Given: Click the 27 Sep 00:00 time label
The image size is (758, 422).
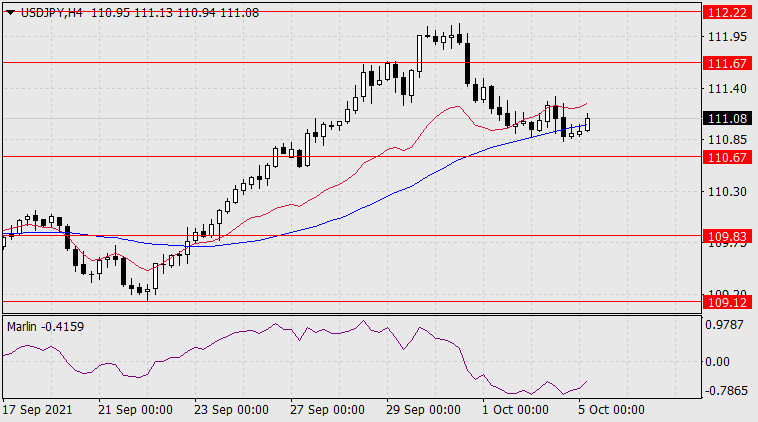Looking at the screenshot, I should point(327,410).
